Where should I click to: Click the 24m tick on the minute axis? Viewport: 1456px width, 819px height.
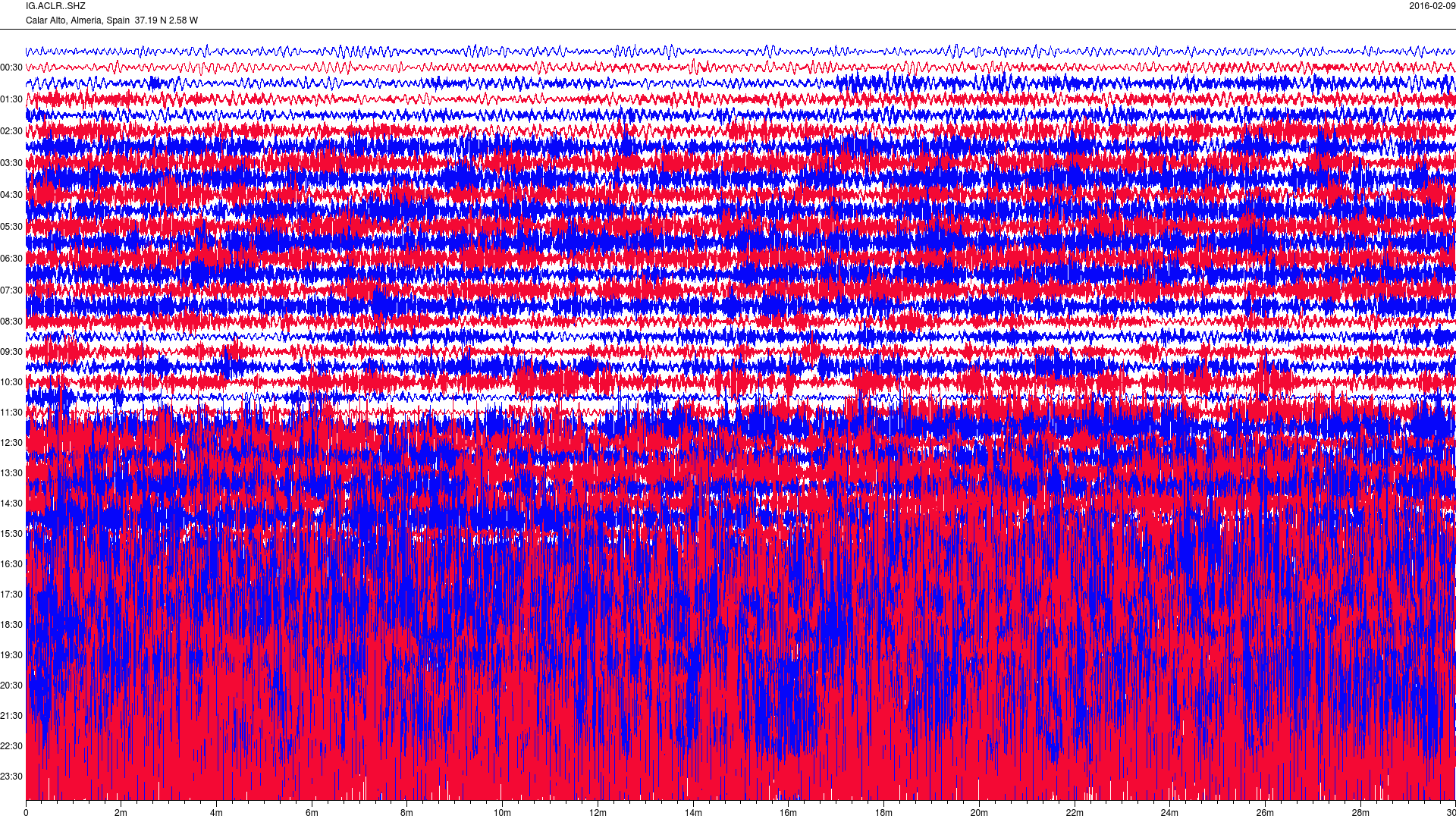(1169, 813)
